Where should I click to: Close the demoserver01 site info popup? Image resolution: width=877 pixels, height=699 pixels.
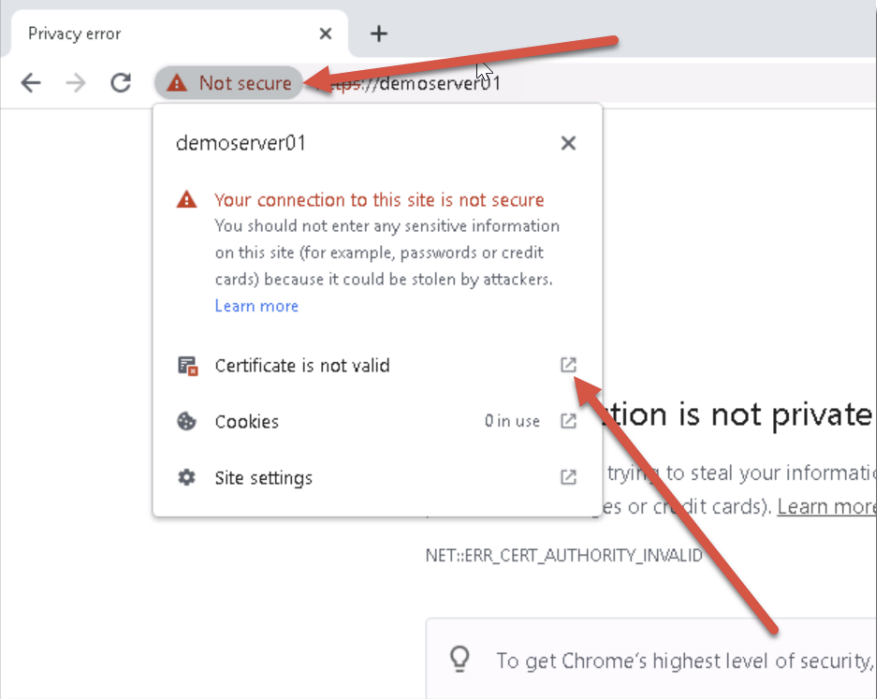(568, 143)
